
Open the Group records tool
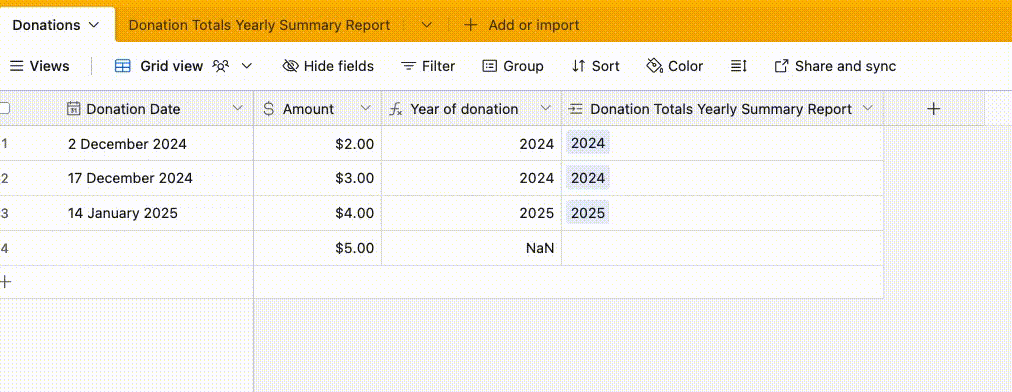click(513, 66)
